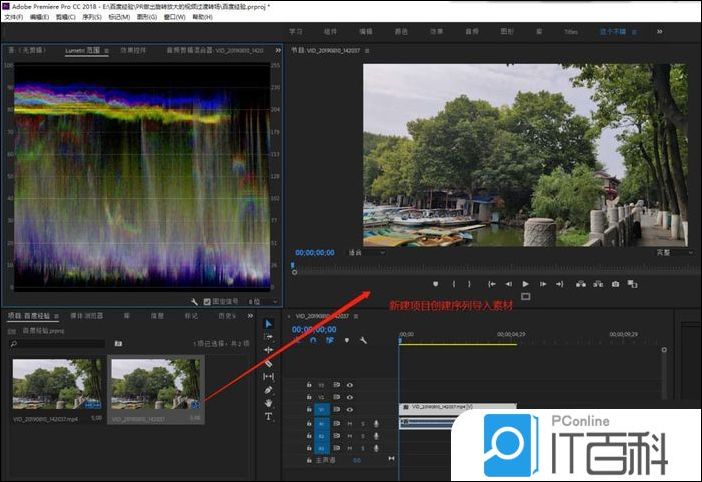This screenshot has width=702, height=482.
Task: Select the Hand tool
Action: point(268,402)
